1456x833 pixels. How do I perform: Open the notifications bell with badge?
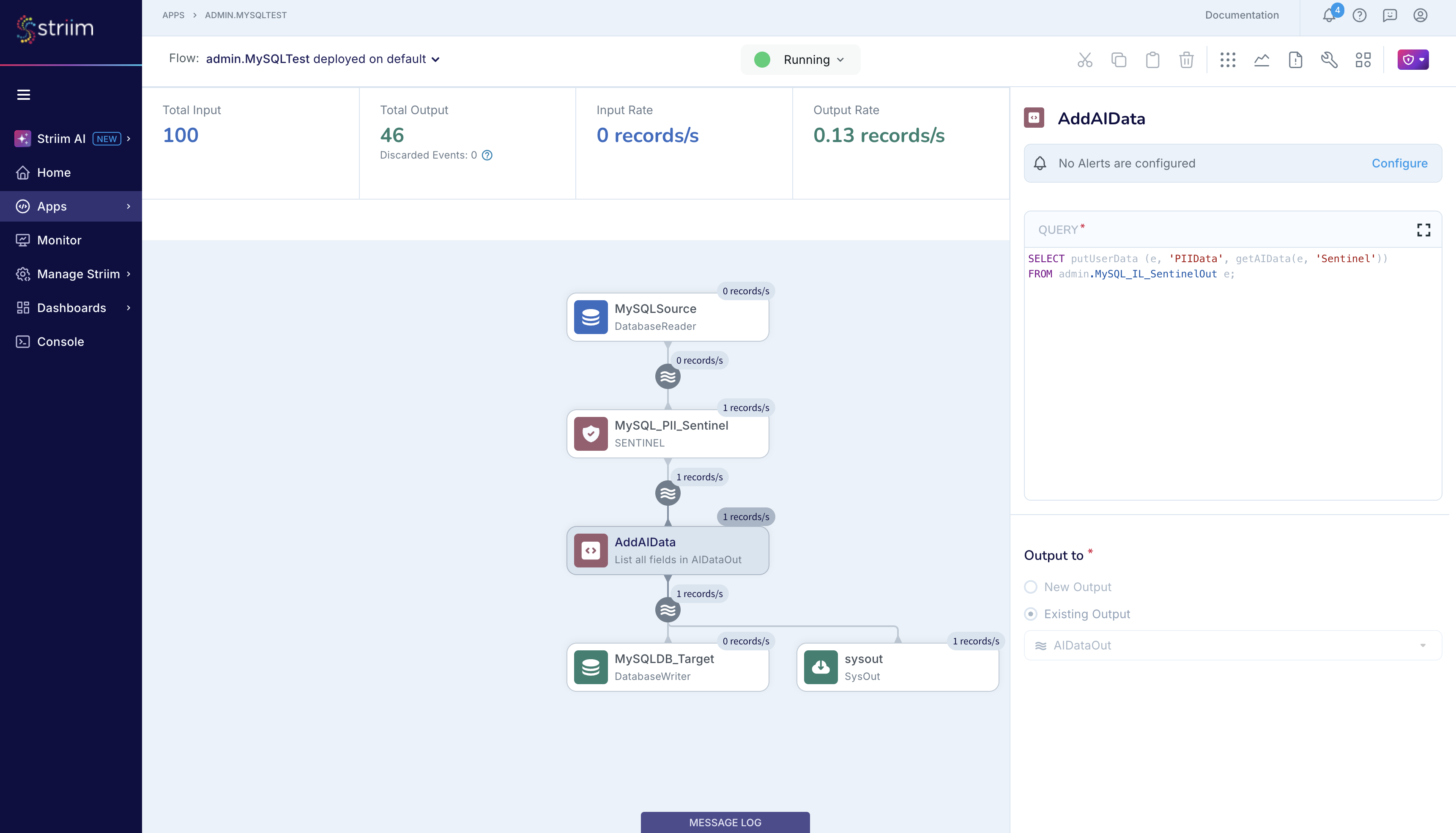(1329, 16)
